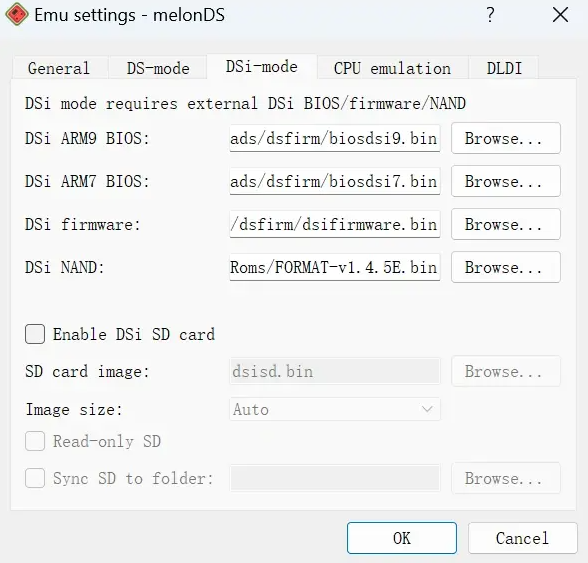Click the DSi NAND path input field

pyautogui.click(x=335, y=267)
